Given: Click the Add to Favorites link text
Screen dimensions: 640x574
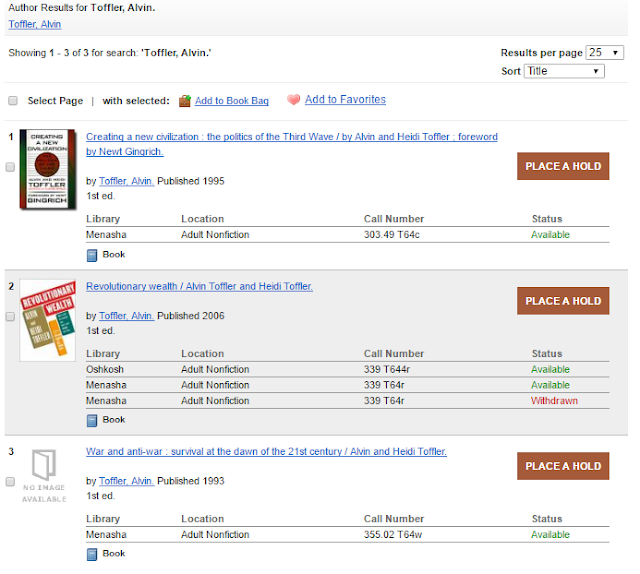Looking at the screenshot, I should point(345,100).
